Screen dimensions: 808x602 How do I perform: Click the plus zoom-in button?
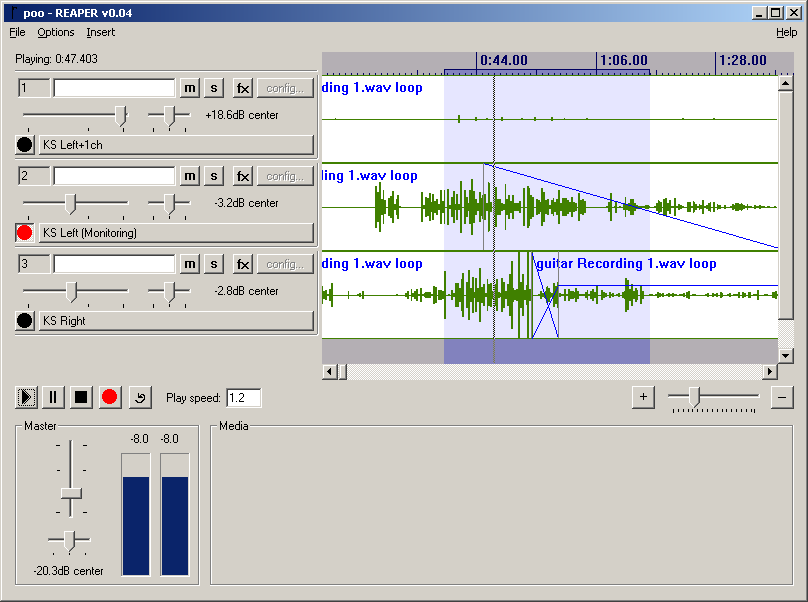pos(643,397)
